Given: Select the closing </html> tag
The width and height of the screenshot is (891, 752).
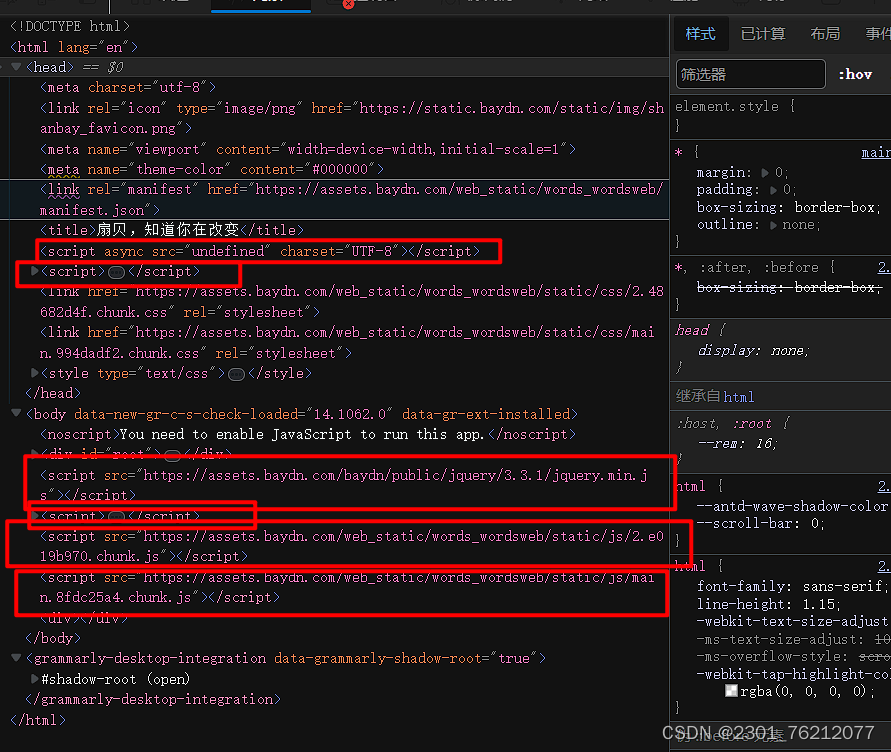Looking at the screenshot, I should point(38,720).
